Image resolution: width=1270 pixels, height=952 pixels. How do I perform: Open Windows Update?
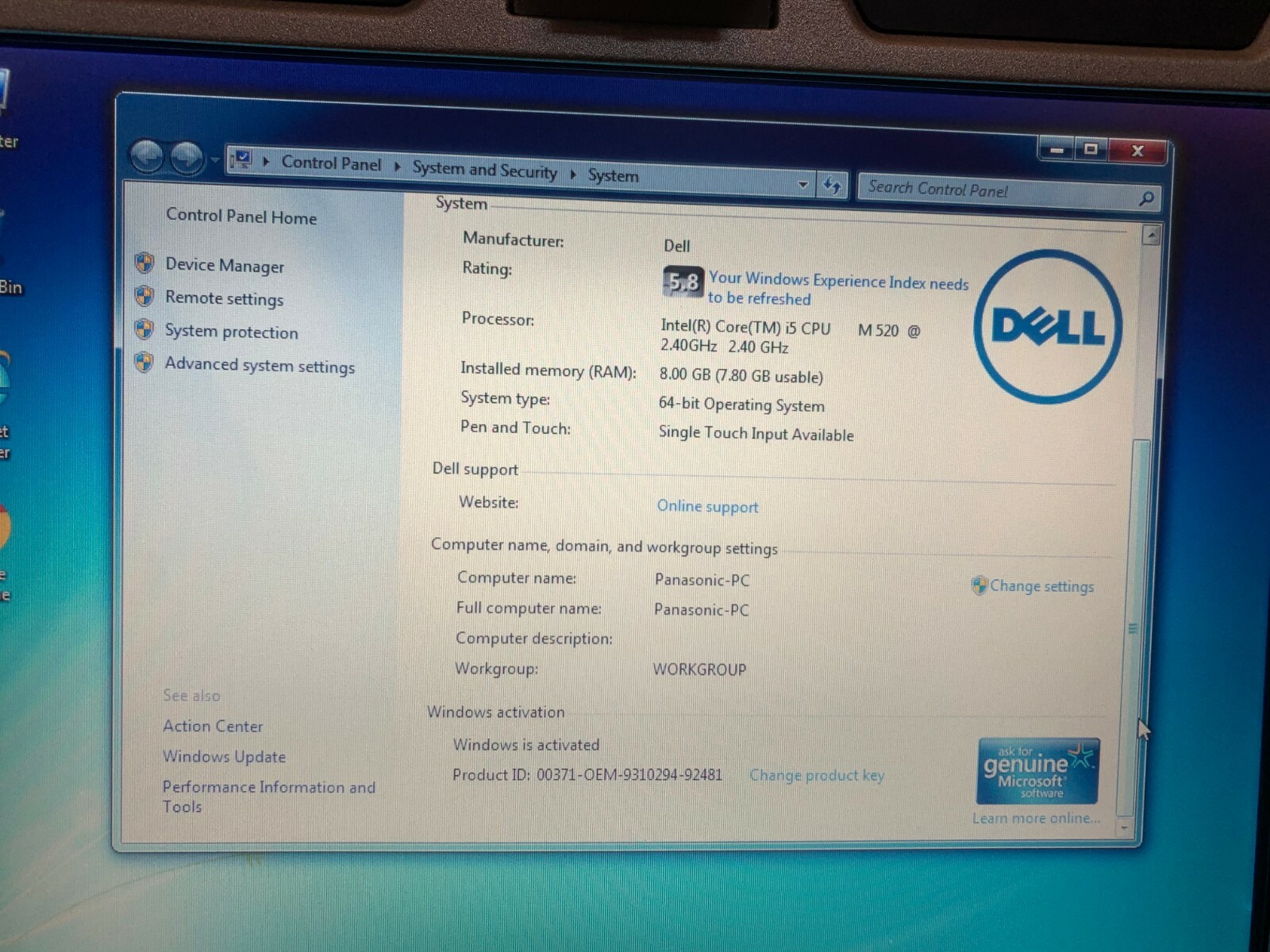[224, 757]
